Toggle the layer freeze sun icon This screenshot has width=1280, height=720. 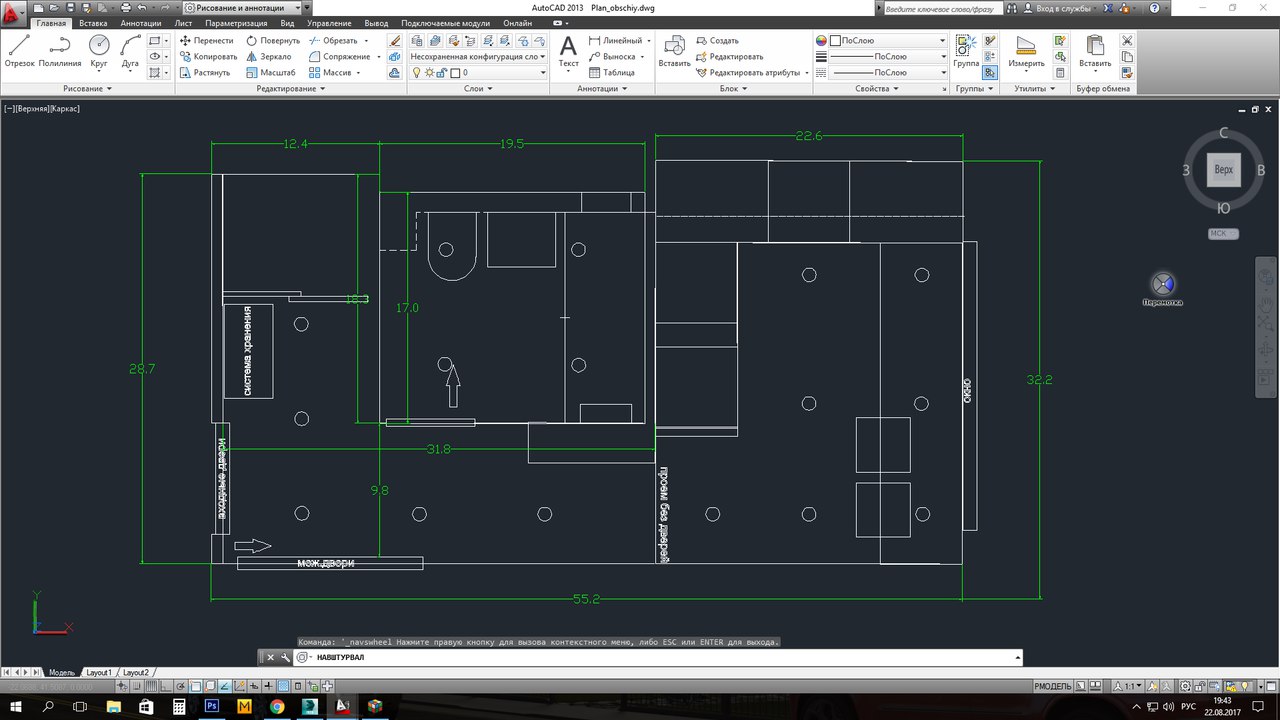[x=430, y=73]
